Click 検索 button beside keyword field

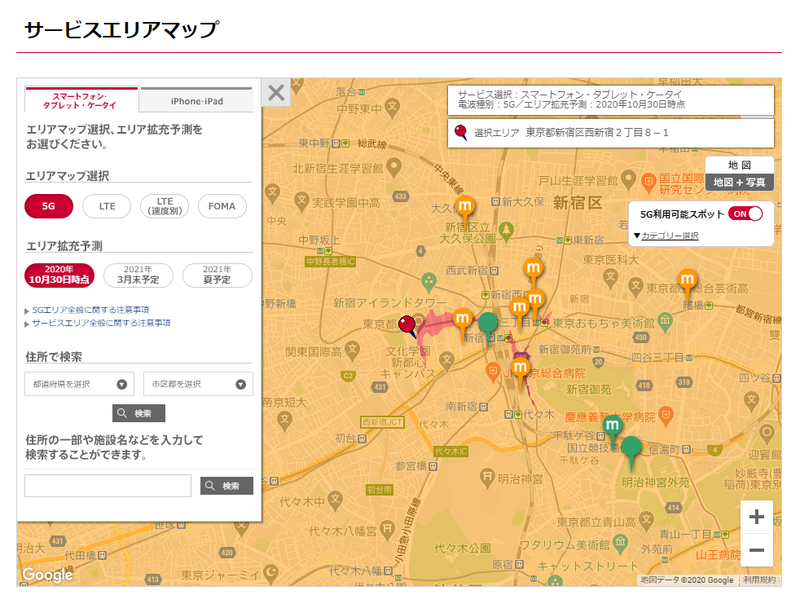pyautogui.click(x=227, y=486)
